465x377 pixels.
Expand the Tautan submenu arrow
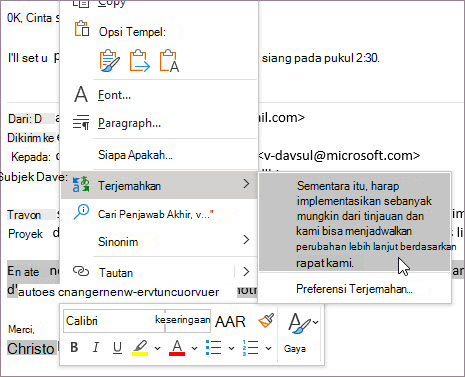pyautogui.click(x=246, y=271)
